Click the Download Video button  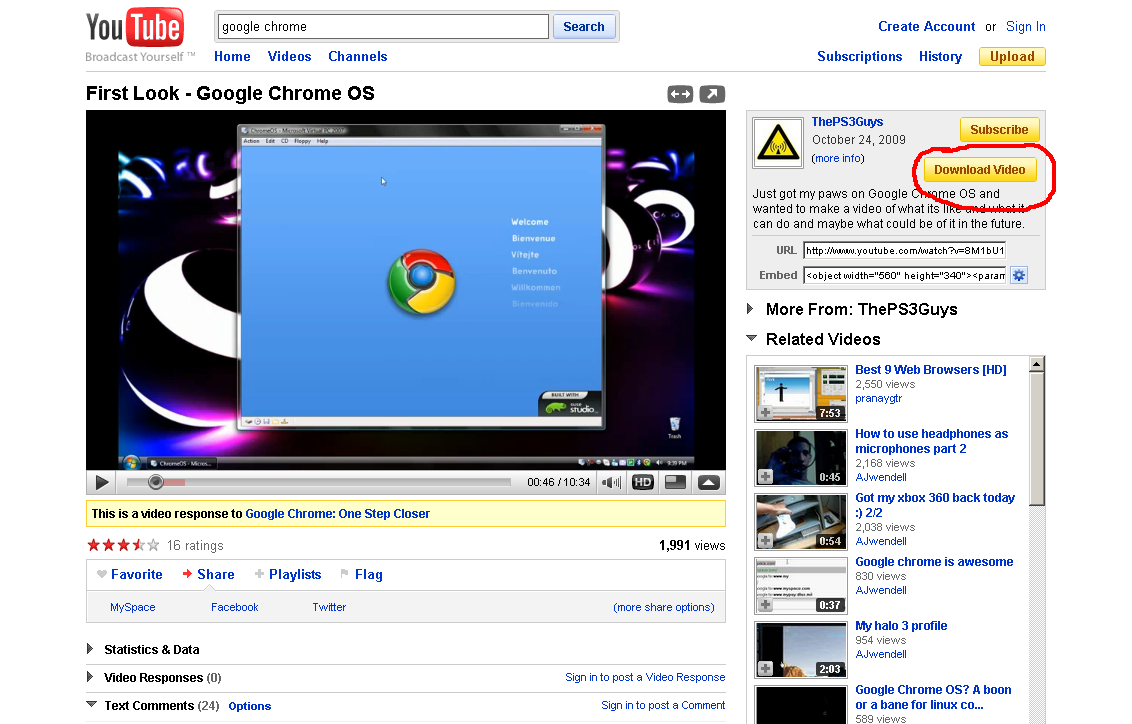980,170
